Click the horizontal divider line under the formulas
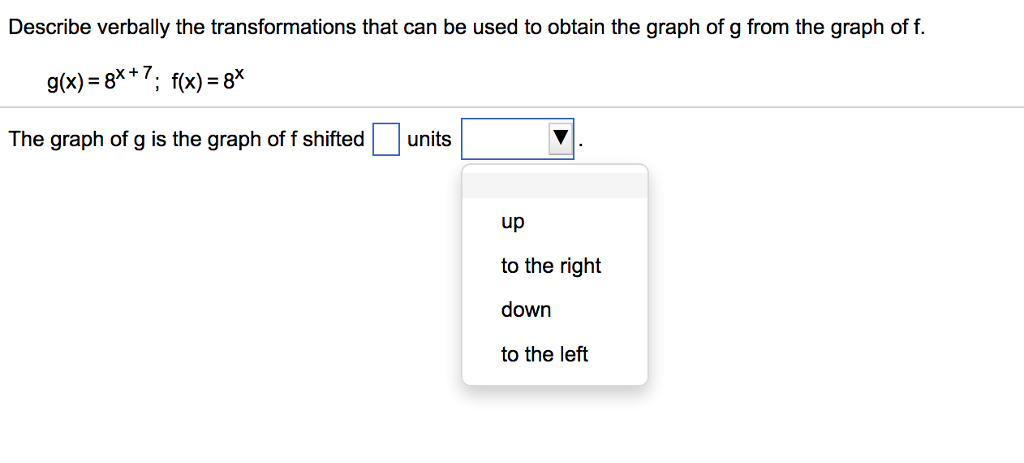 click(x=512, y=107)
